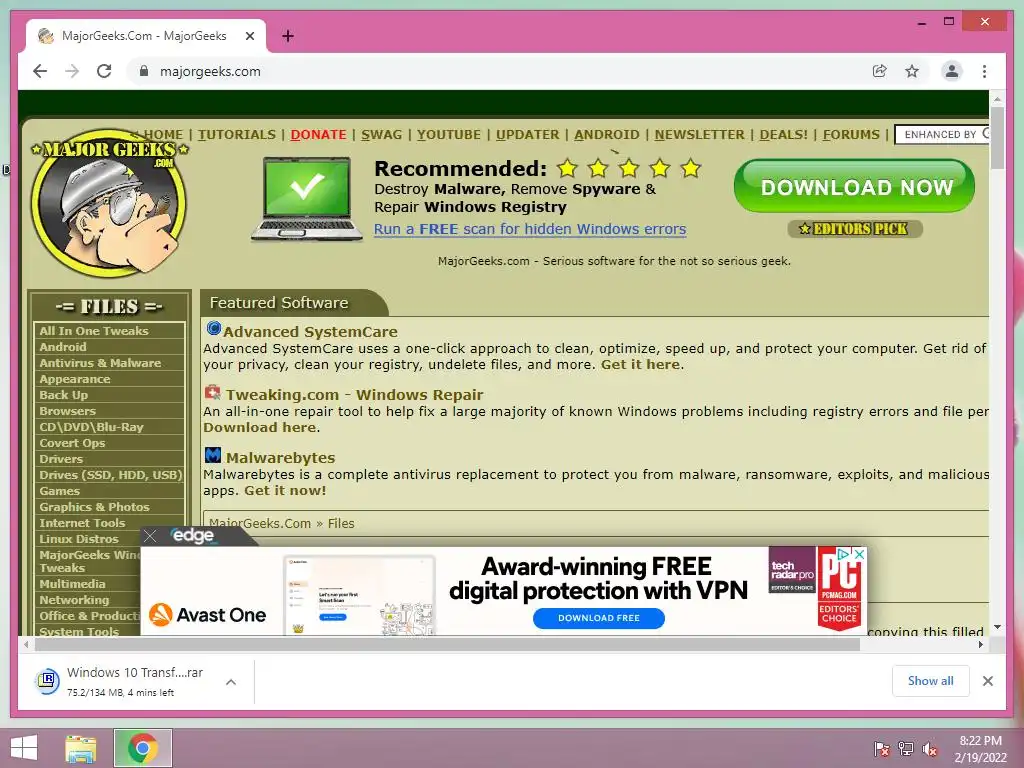Viewport: 1024px width, 768px height.
Task: Expand options for the Windows 10 download
Action: [x=231, y=682]
